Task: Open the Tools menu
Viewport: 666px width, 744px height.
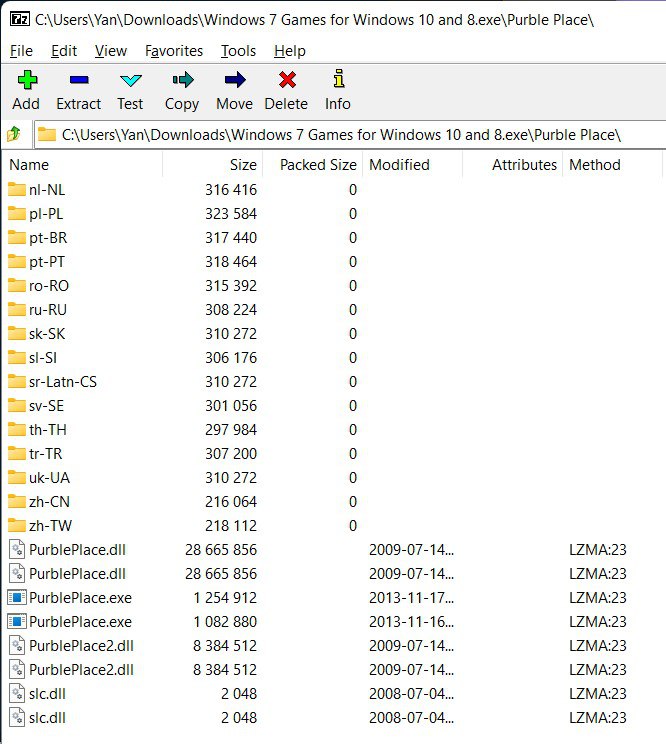Action: 238,51
